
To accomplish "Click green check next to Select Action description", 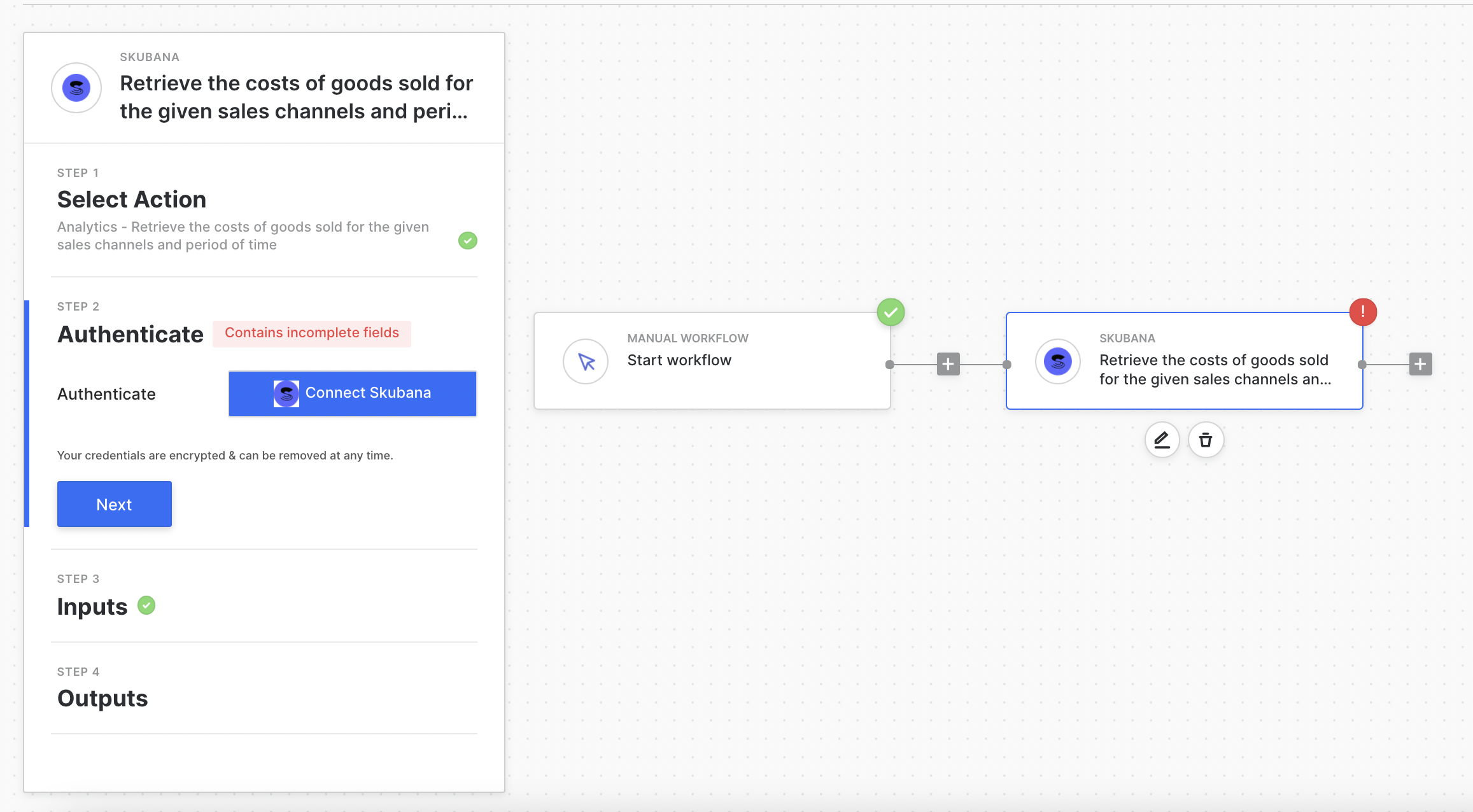I will coord(468,241).
